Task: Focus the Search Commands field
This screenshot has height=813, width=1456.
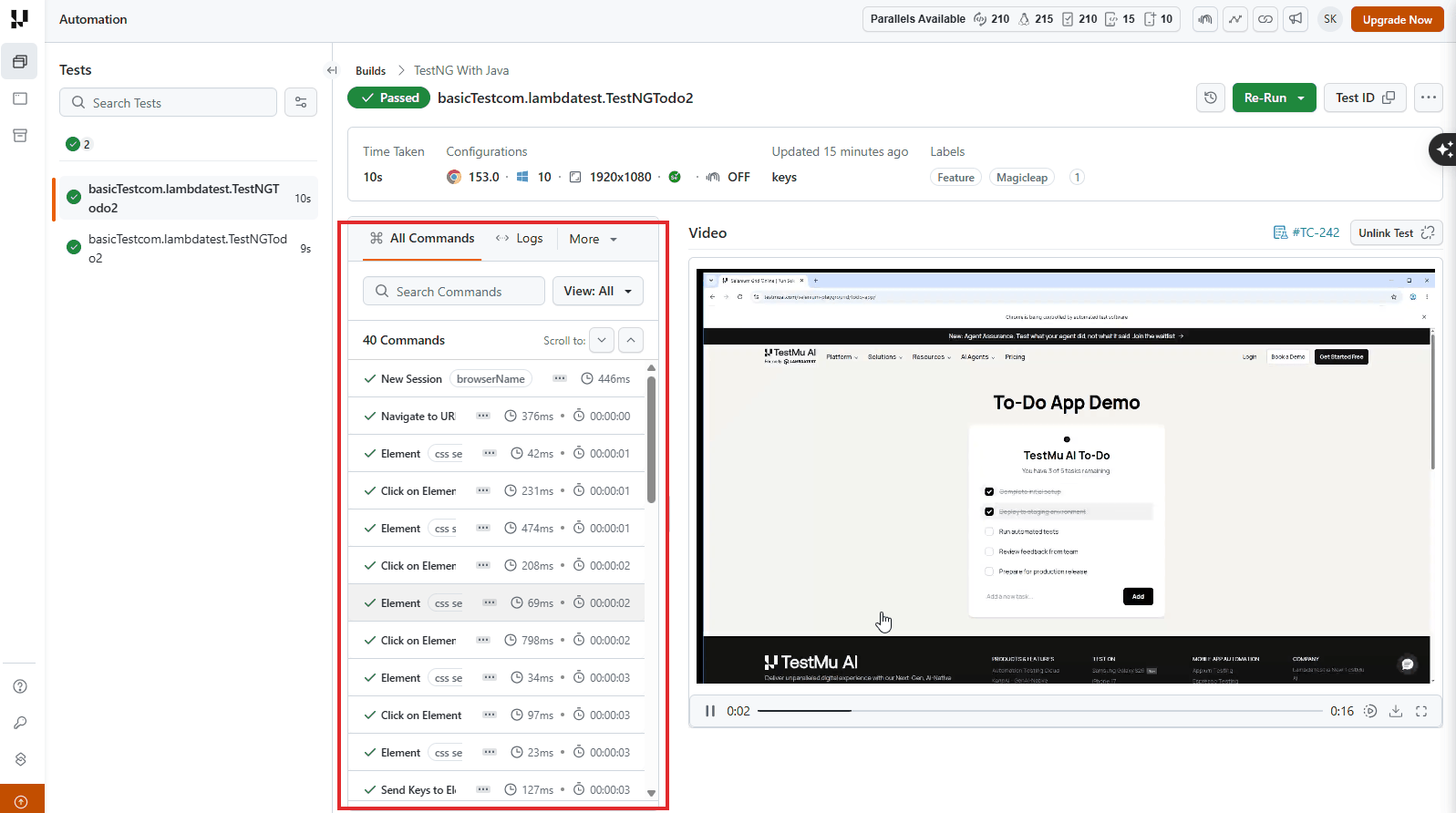Action: pyautogui.click(x=454, y=291)
